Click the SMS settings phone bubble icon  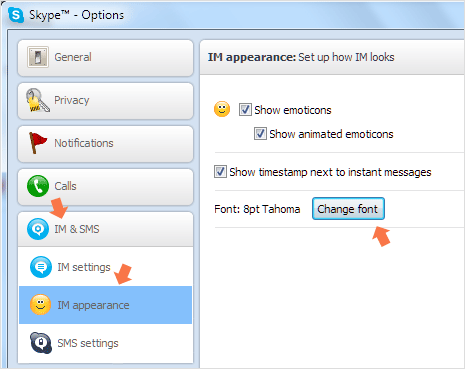[x=41, y=343]
